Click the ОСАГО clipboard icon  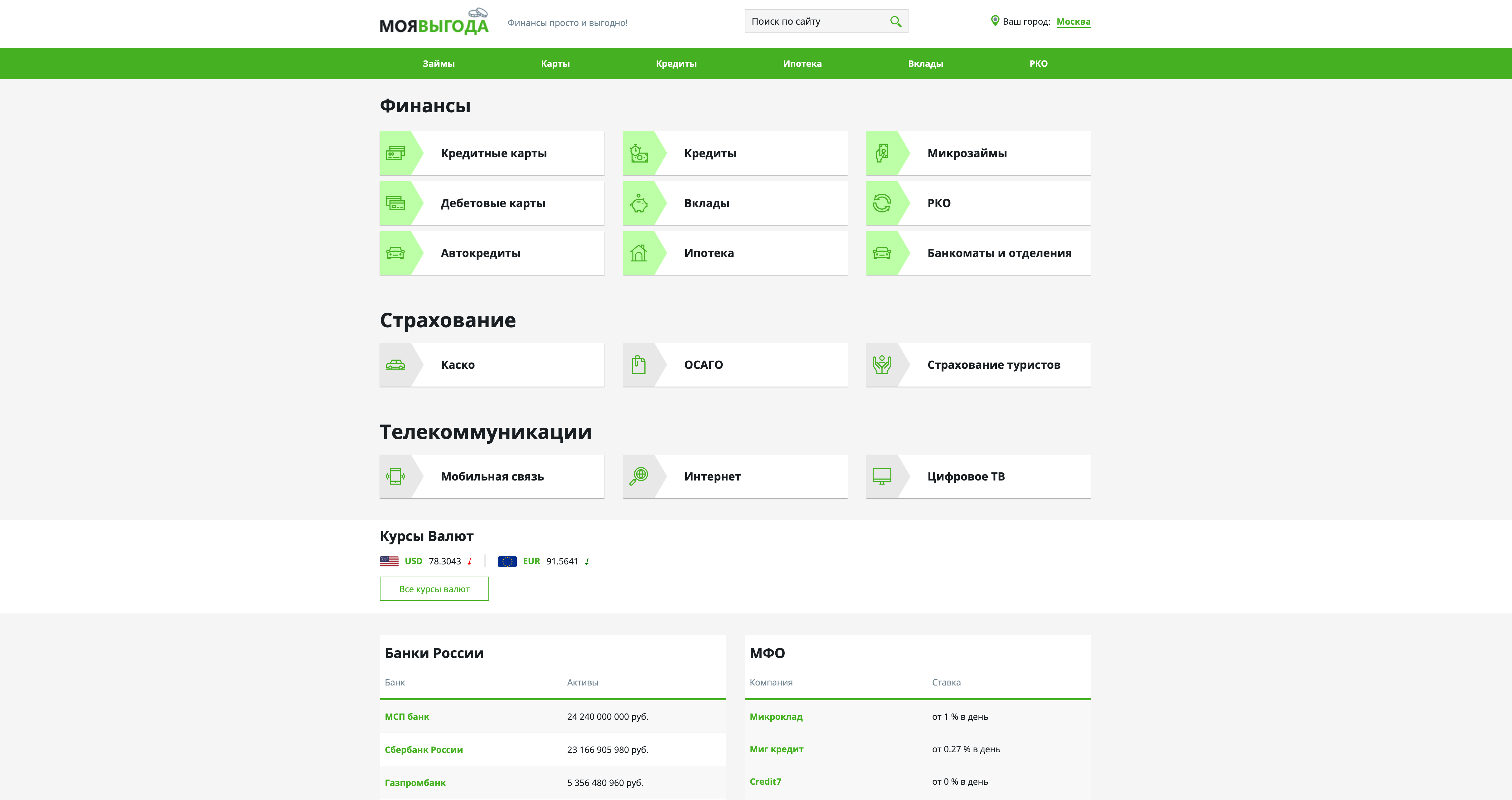tap(639, 365)
